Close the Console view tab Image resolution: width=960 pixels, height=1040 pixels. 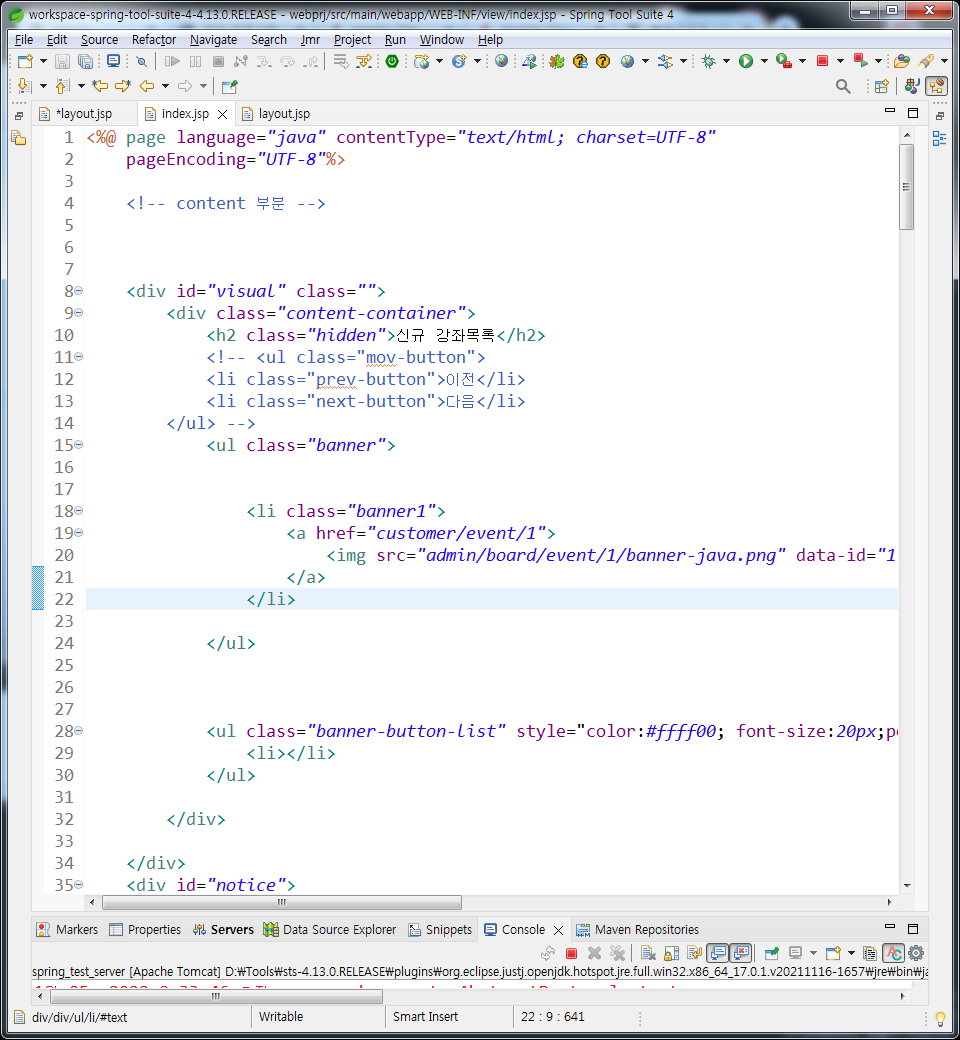[559, 931]
